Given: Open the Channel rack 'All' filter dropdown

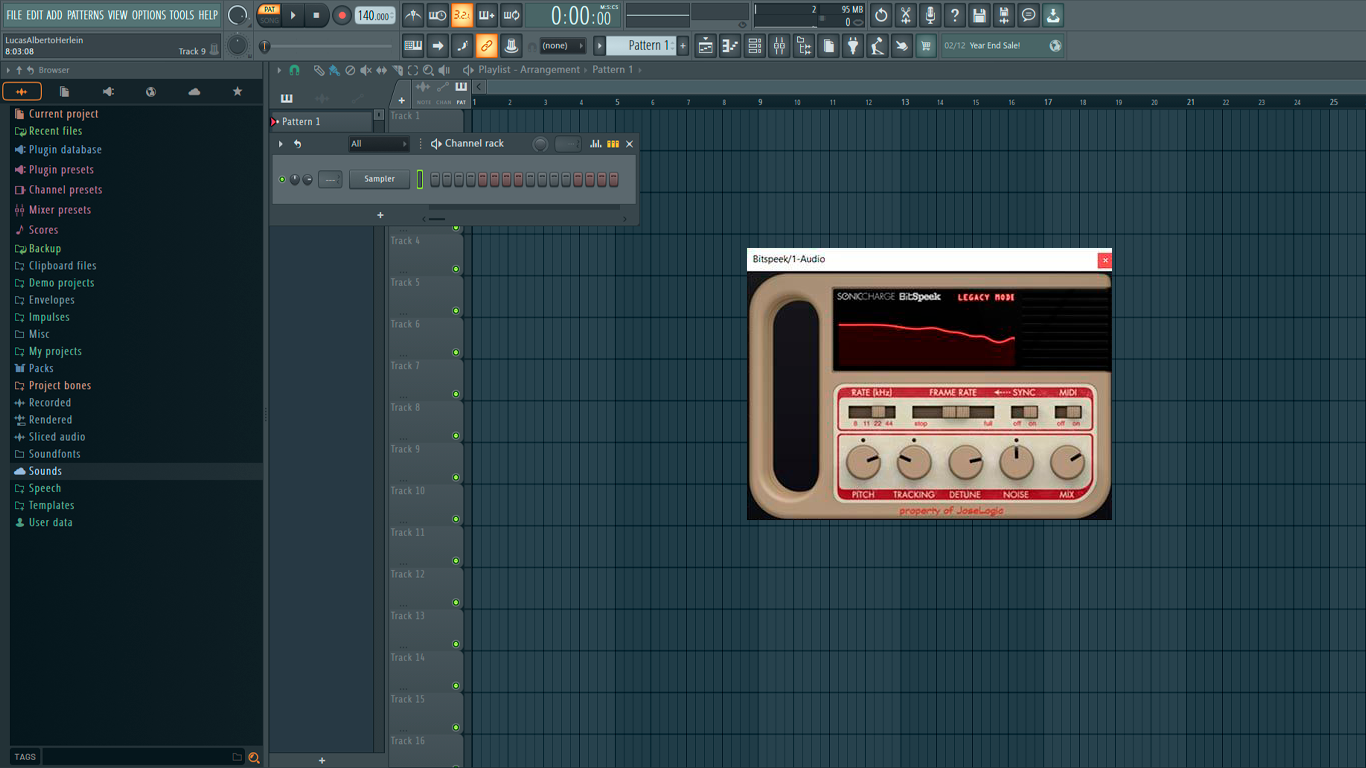Looking at the screenshot, I should (379, 144).
